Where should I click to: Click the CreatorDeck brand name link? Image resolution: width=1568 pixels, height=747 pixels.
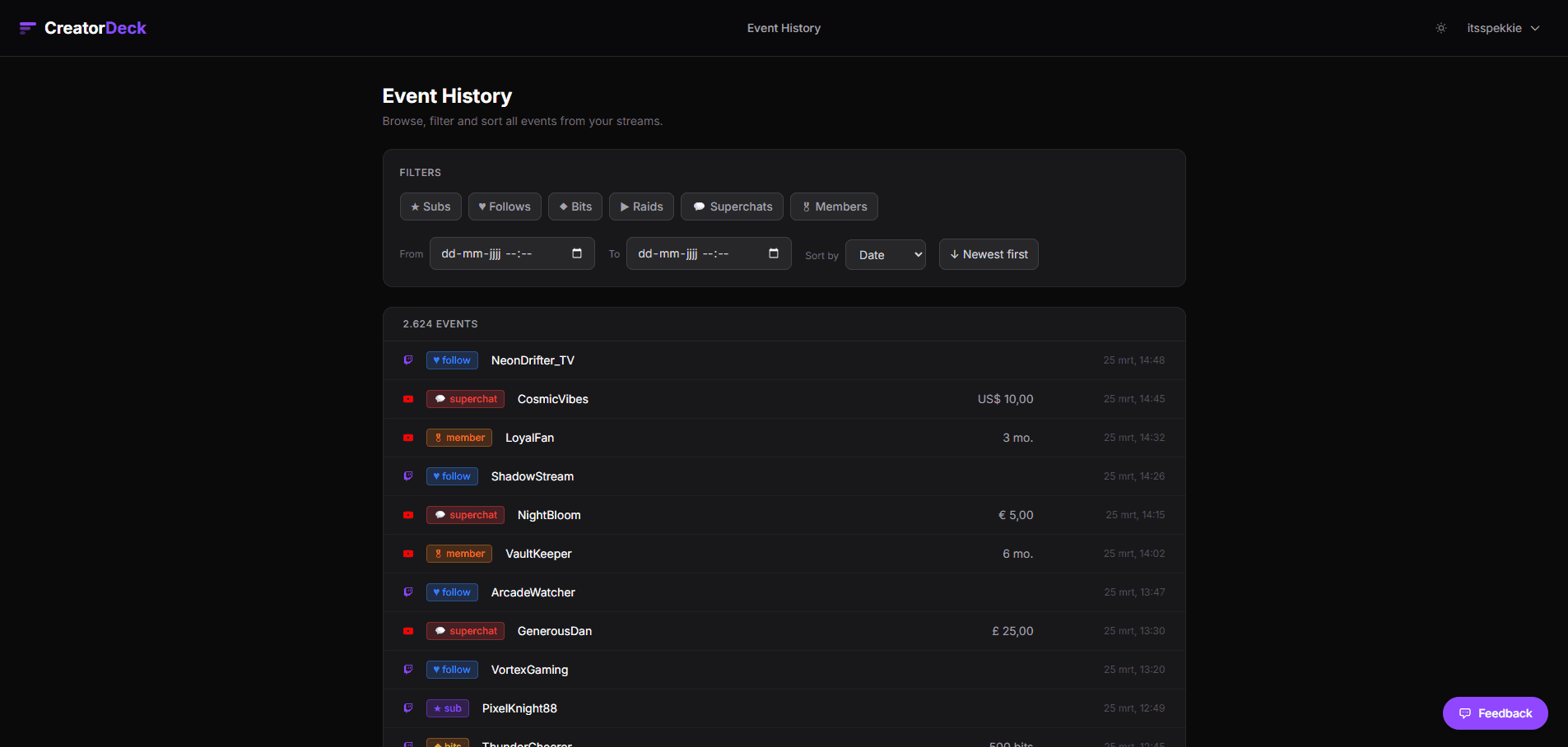[x=95, y=28]
